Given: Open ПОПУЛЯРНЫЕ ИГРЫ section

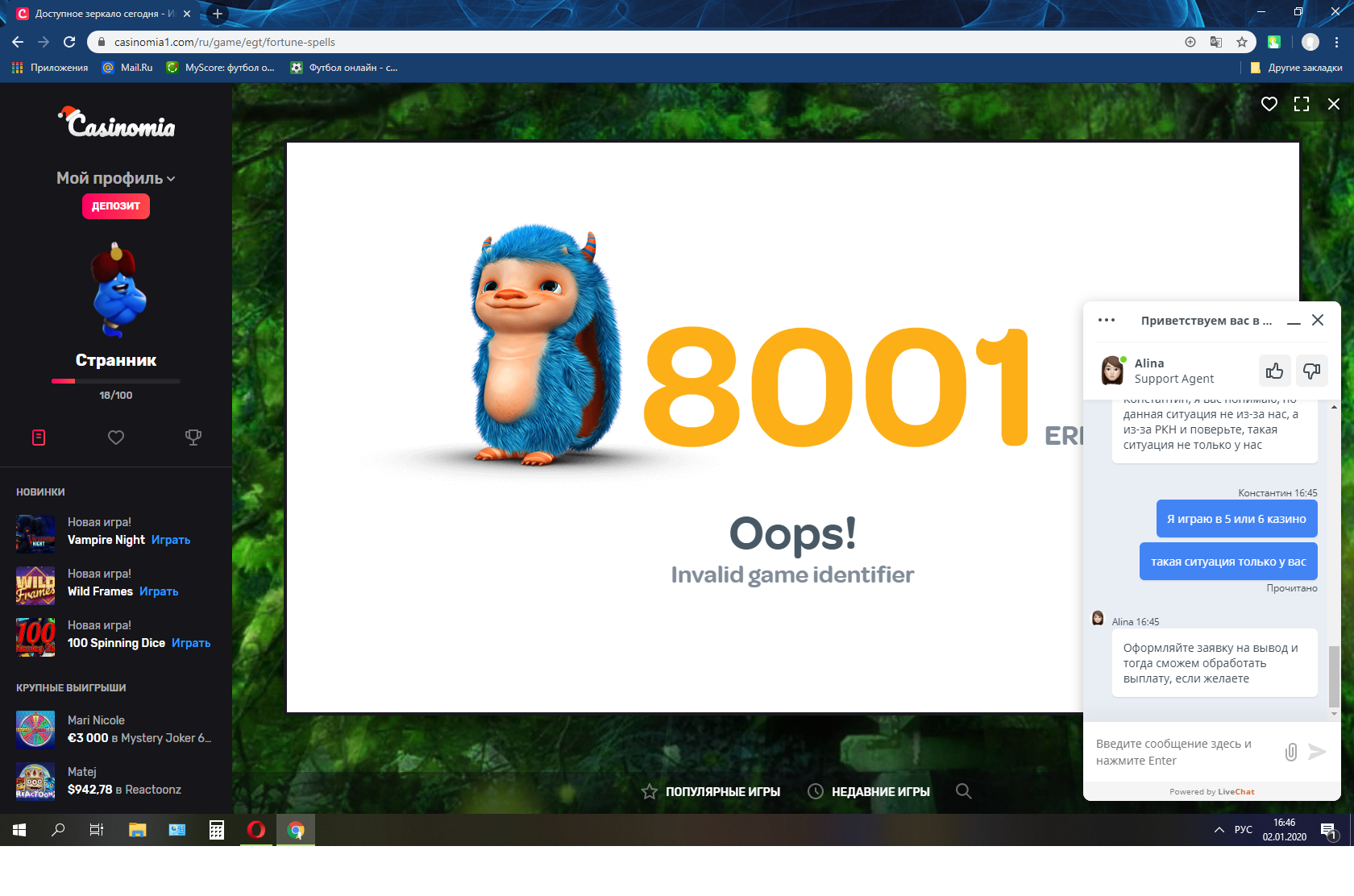Looking at the screenshot, I should [711, 792].
